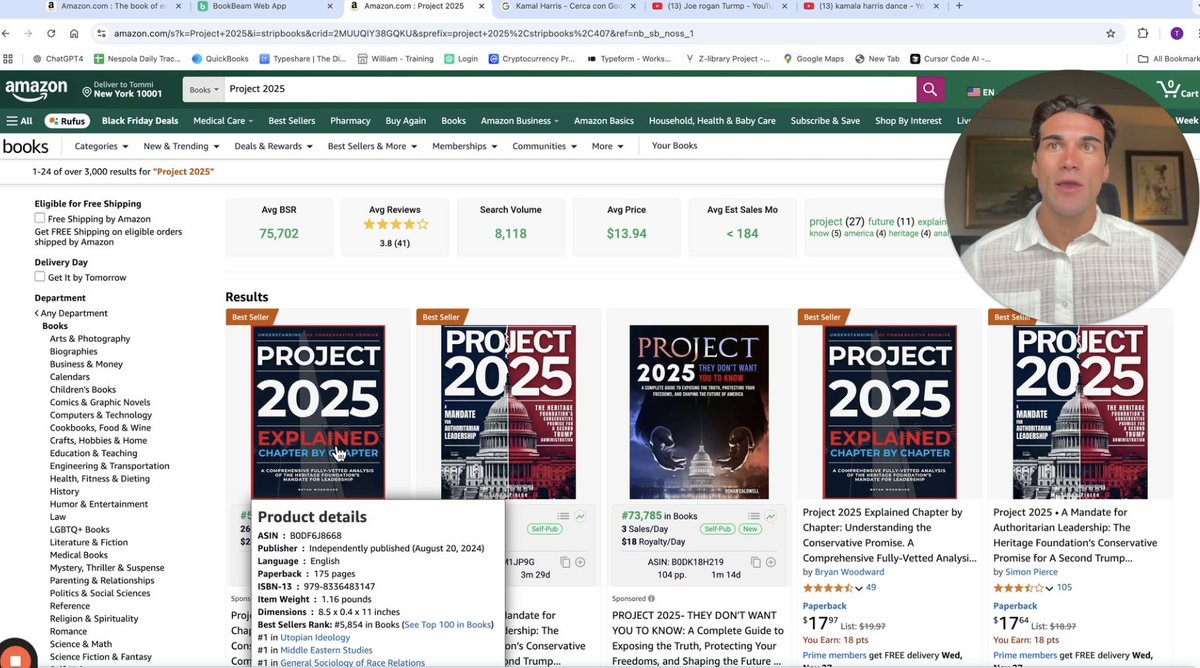The width and height of the screenshot is (1200, 668).
Task: Open the EN language selector
Action: point(980,92)
